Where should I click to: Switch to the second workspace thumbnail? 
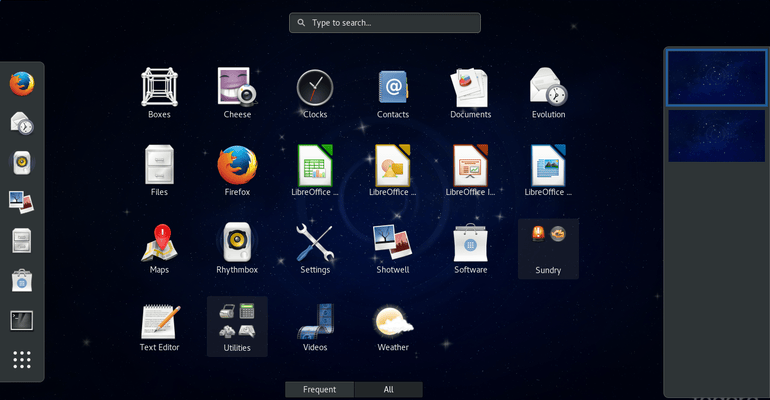pyautogui.click(x=716, y=136)
